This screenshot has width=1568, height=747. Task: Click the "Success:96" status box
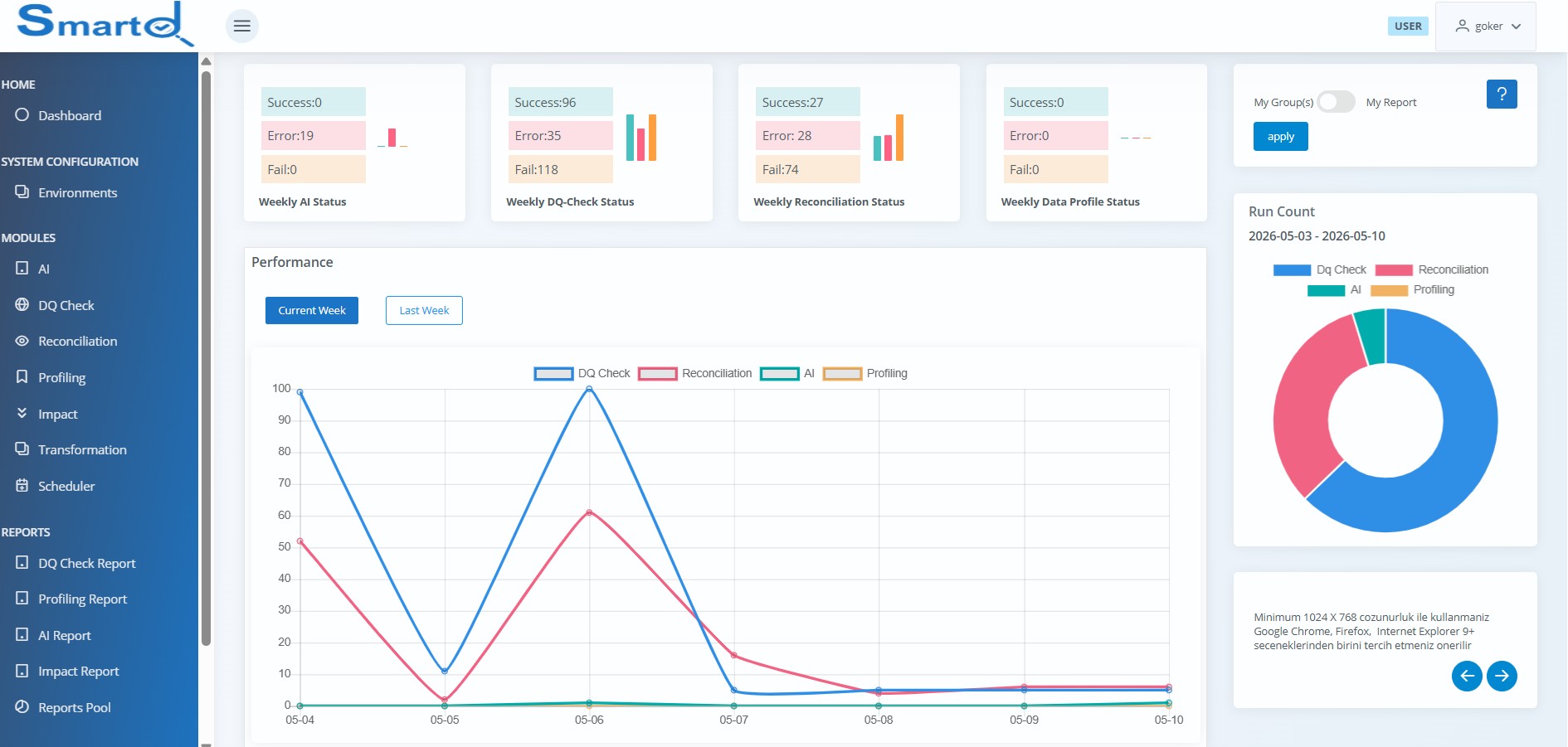pyautogui.click(x=560, y=102)
